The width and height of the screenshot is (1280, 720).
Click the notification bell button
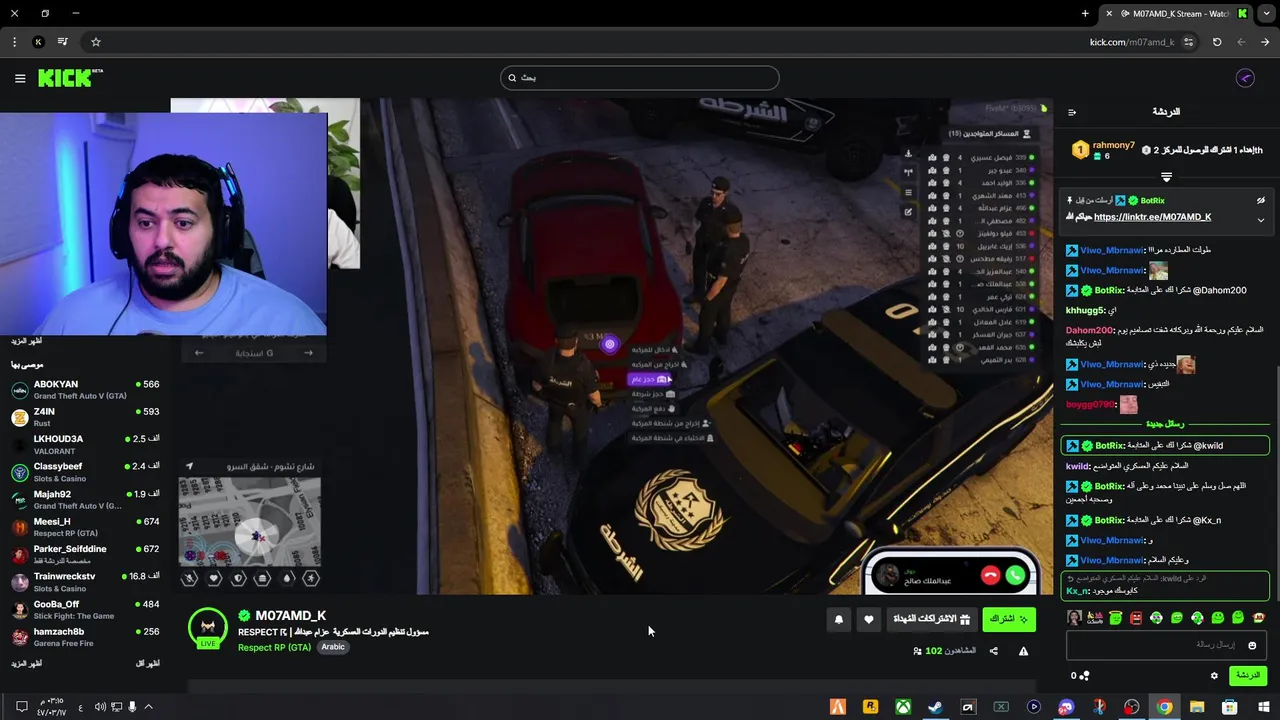(839, 620)
